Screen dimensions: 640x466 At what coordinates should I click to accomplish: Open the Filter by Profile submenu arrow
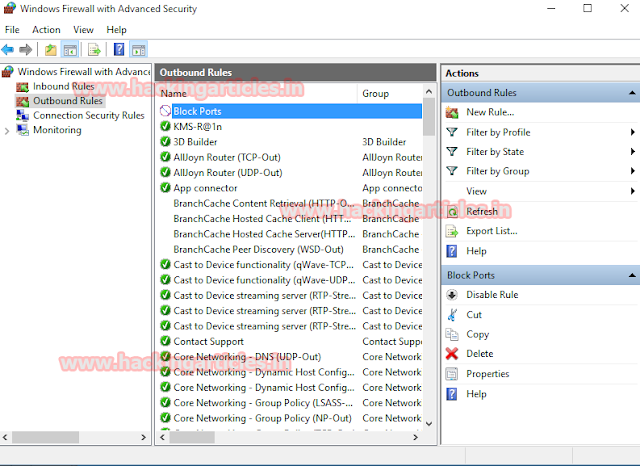[632, 132]
